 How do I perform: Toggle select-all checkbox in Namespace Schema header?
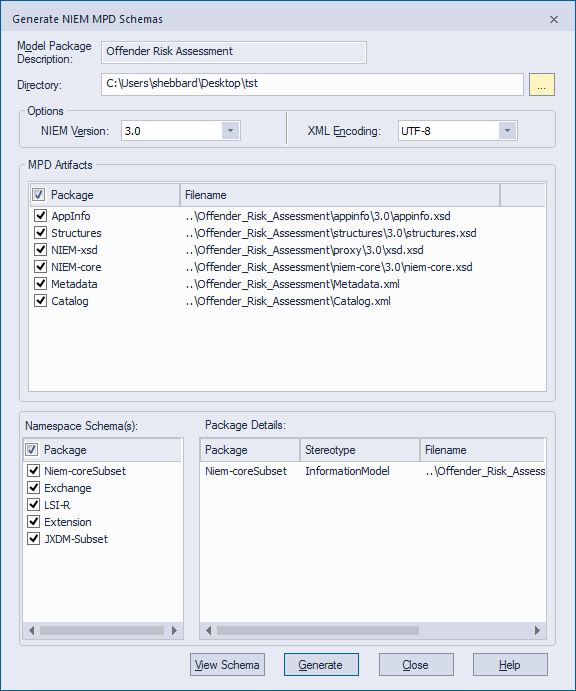(x=32, y=450)
